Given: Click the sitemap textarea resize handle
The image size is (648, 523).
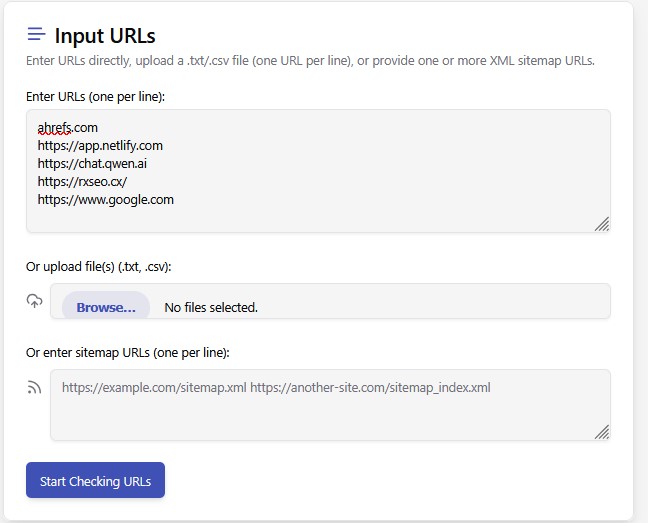Looking at the screenshot, I should click(602, 432).
